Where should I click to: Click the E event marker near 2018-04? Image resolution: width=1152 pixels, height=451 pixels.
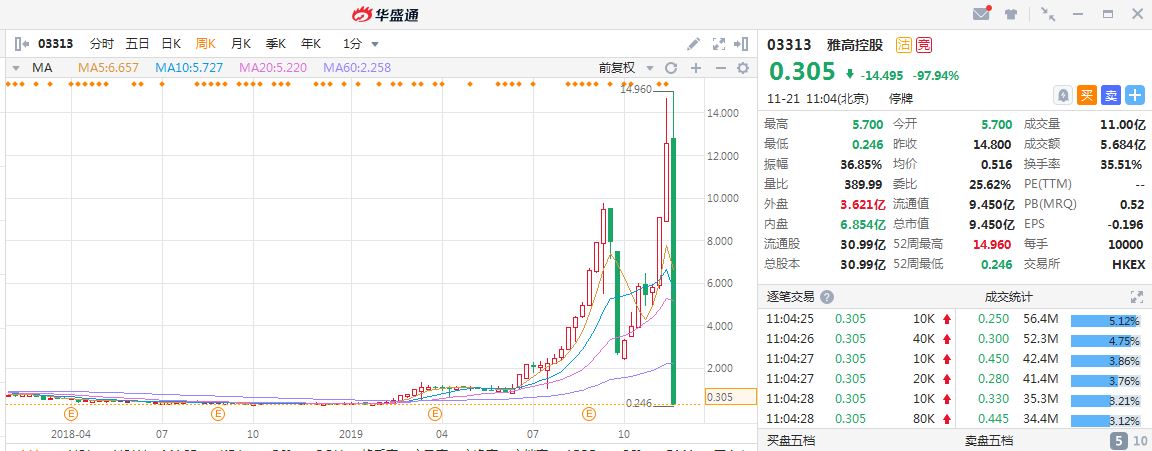(71, 414)
